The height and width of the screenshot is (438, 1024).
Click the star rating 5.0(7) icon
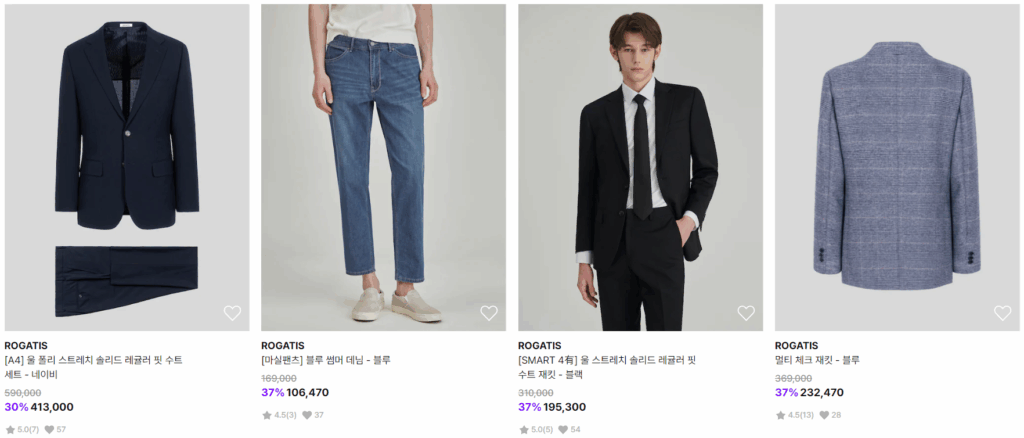[x=10, y=430]
